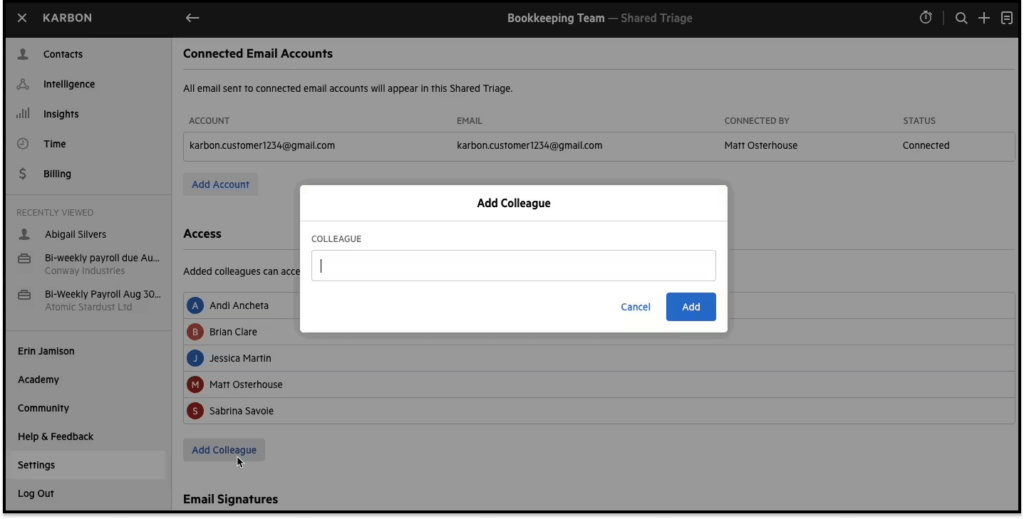This screenshot has width=1024, height=519.
Task: Click the Add Account button
Action: pos(220,185)
